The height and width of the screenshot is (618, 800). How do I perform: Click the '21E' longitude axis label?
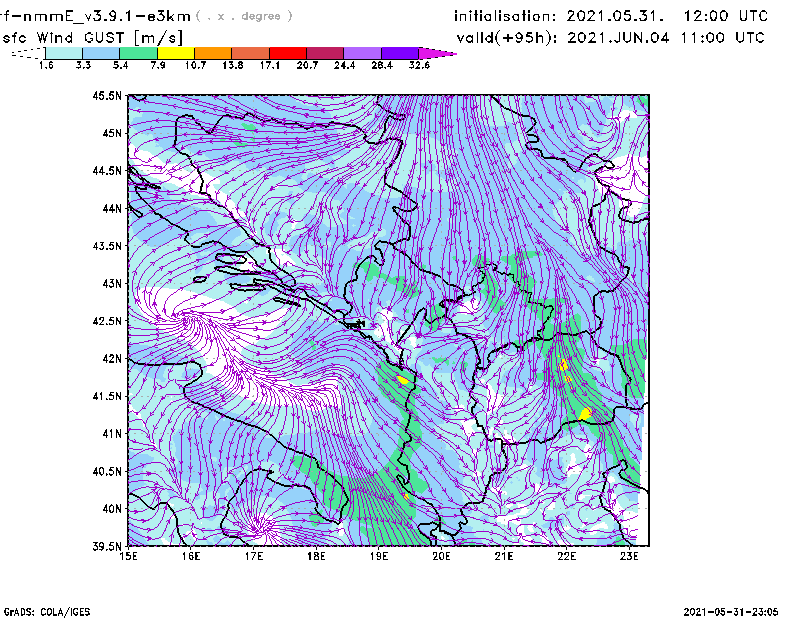pyautogui.click(x=504, y=556)
